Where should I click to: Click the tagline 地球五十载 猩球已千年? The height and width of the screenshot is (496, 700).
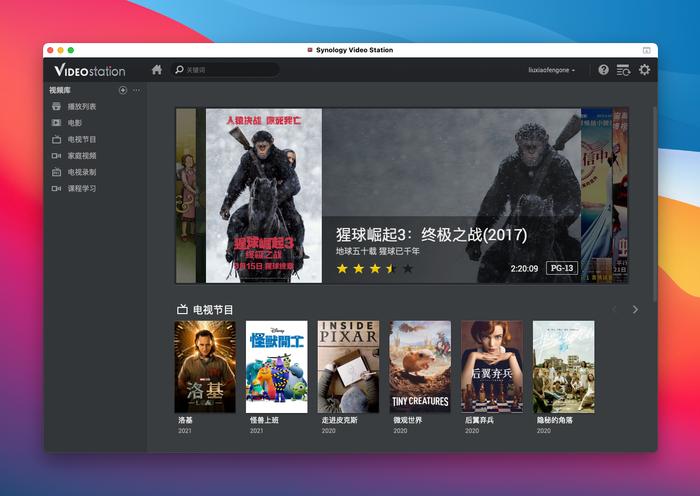pyautogui.click(x=378, y=251)
